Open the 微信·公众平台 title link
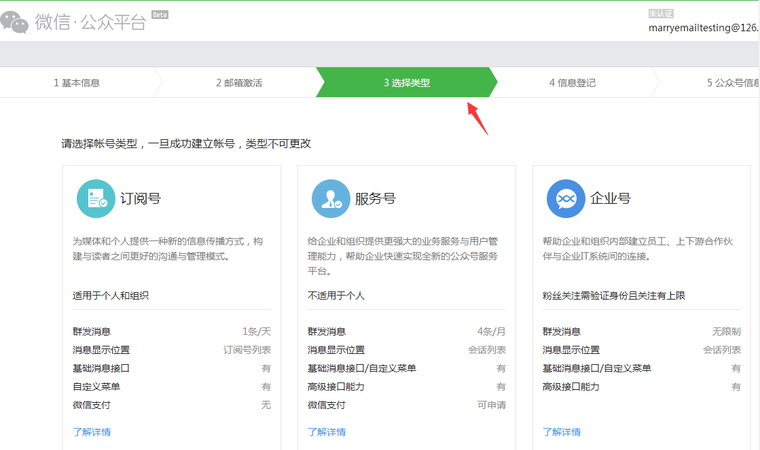The width and height of the screenshot is (760, 450). point(90,22)
